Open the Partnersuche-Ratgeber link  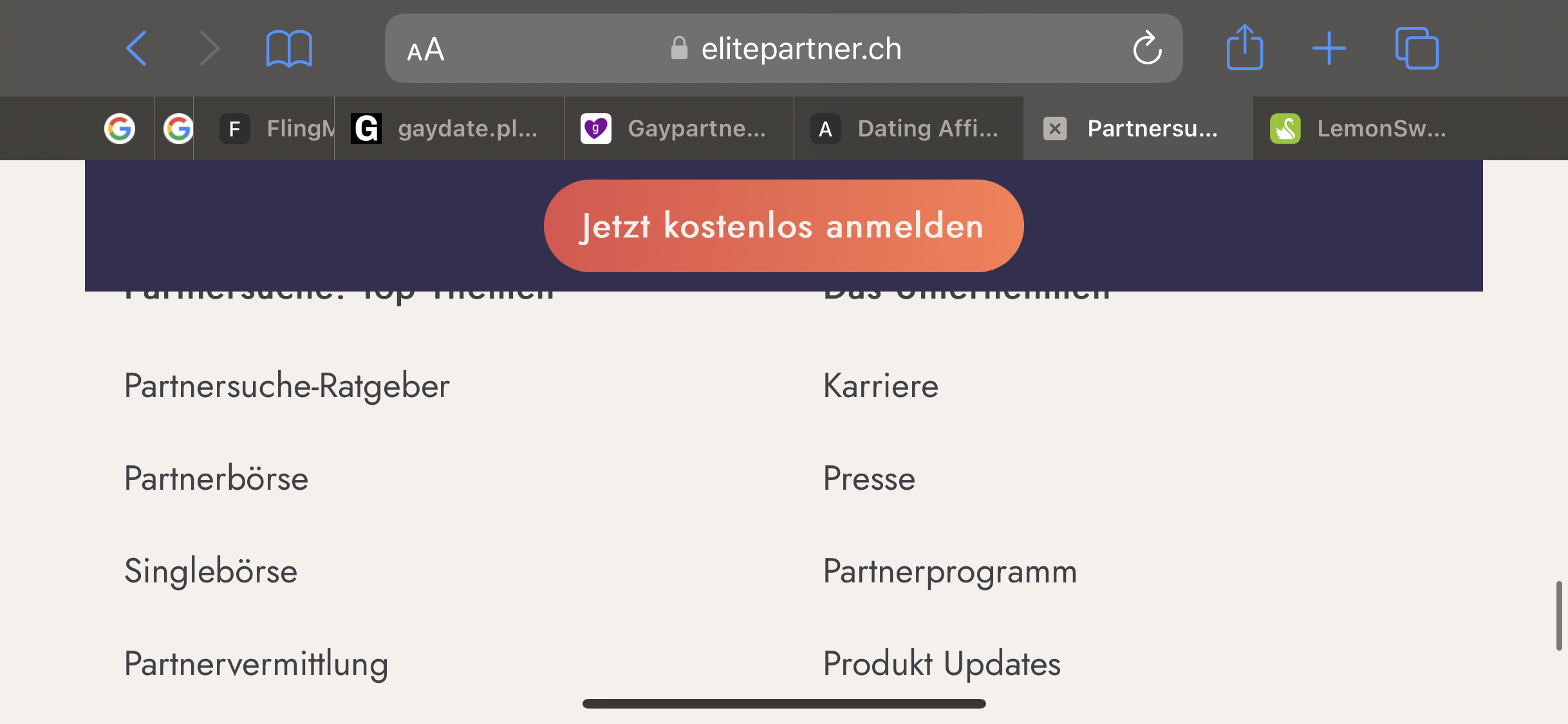[x=286, y=386]
